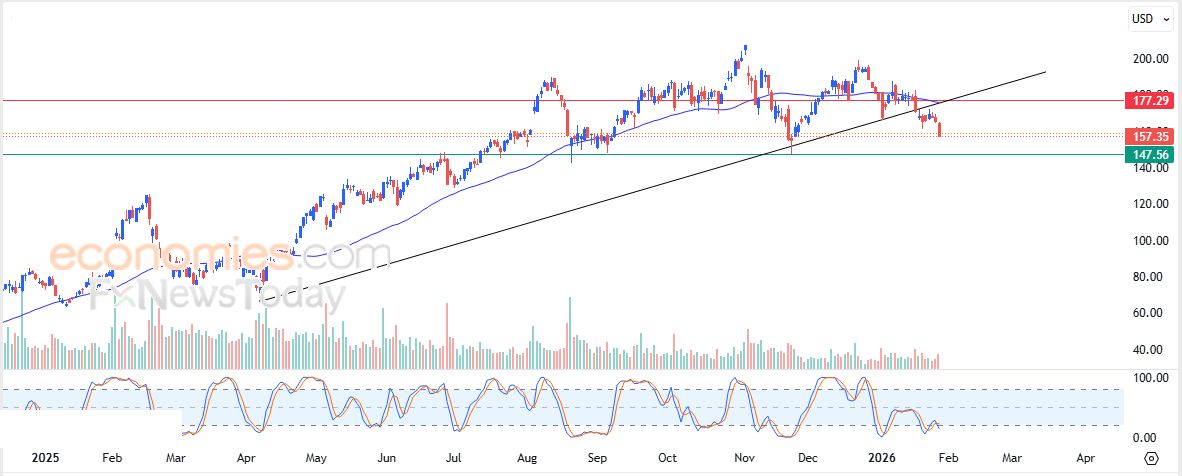Click the May label on time axis
The width and height of the screenshot is (1182, 476).
(x=315, y=457)
